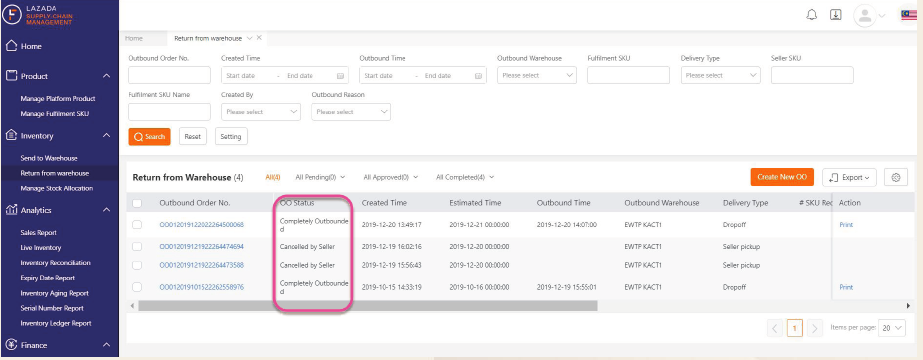Open Manage Platform Product in sidebar
This screenshot has height=360, width=923.
(58, 98)
